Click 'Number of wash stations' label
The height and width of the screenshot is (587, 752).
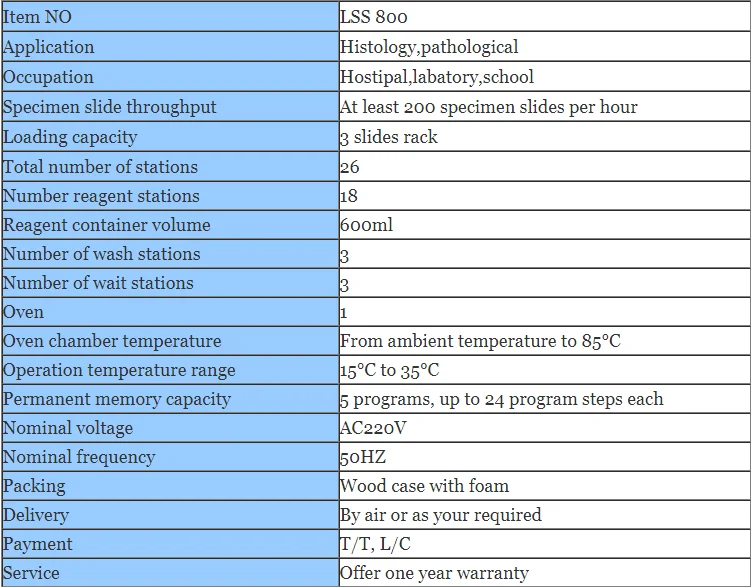coord(101,254)
